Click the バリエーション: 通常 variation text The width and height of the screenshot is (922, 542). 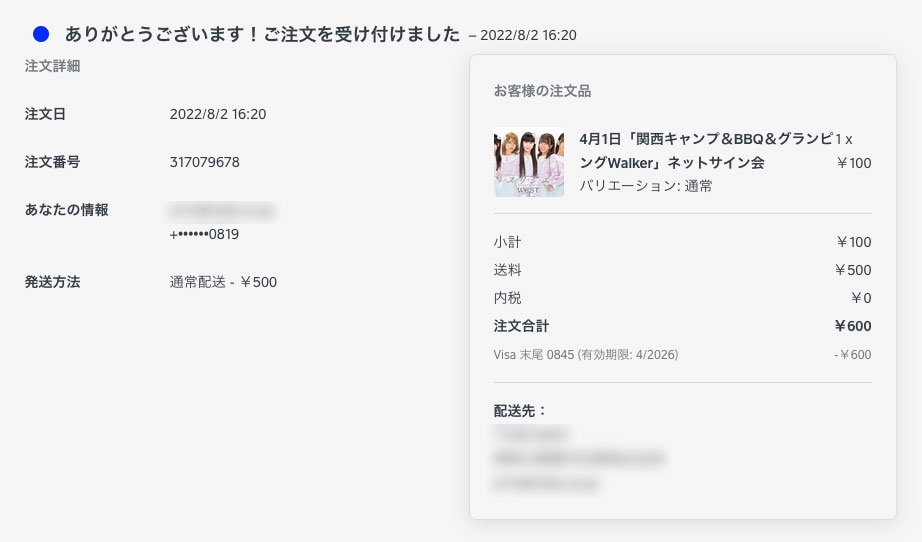646,186
